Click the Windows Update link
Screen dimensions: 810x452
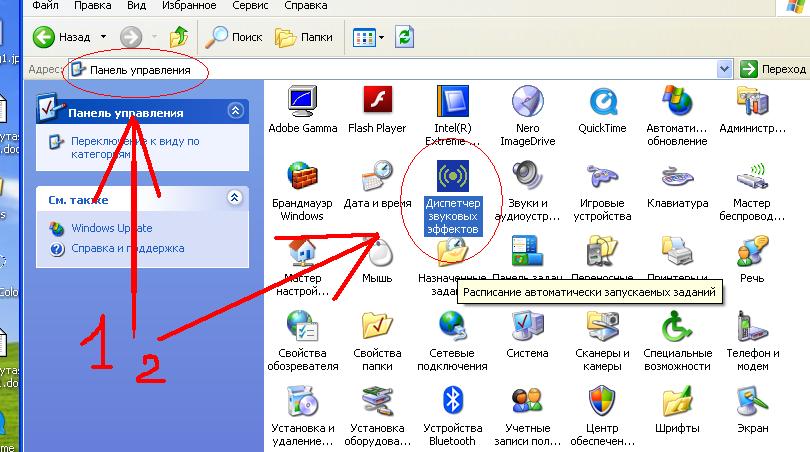[x=111, y=228]
